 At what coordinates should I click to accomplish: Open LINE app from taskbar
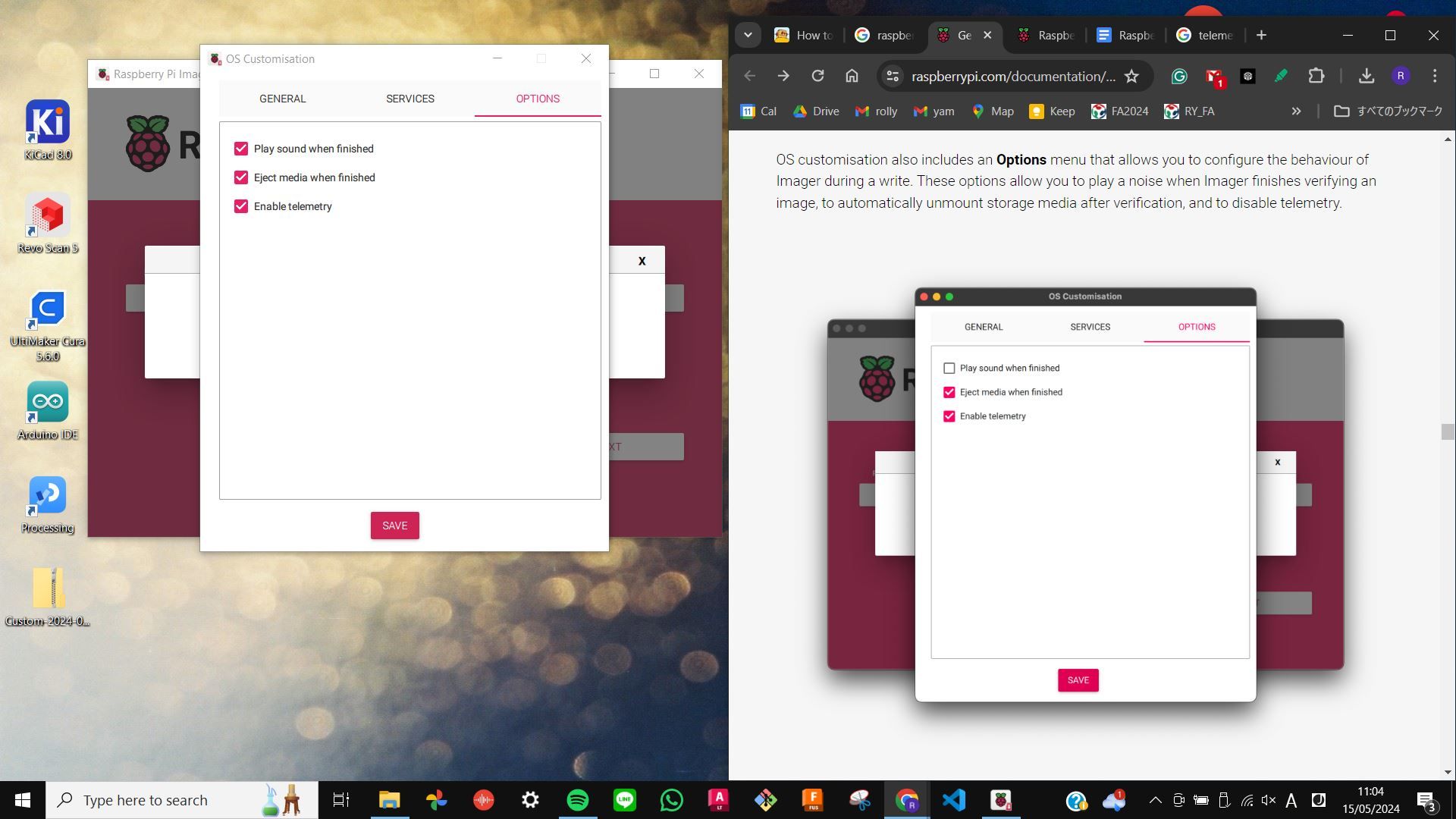click(624, 800)
